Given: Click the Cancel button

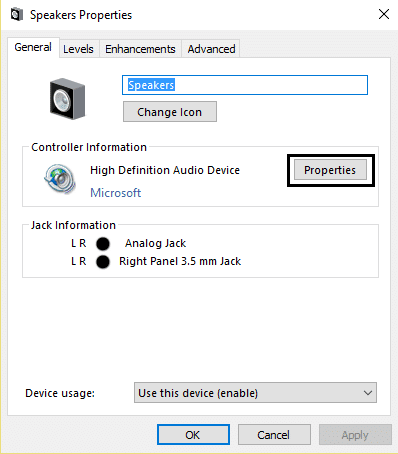Looking at the screenshot, I should (274, 435).
